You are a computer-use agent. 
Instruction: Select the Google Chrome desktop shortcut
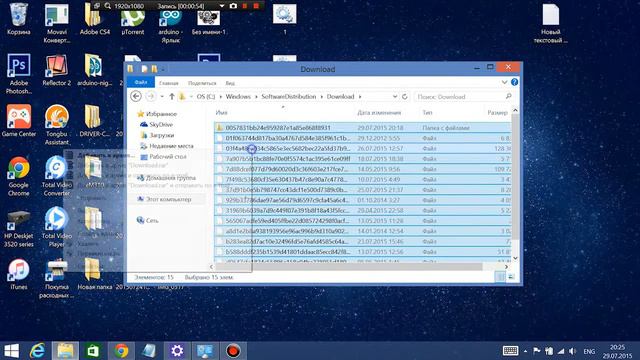coord(18,176)
